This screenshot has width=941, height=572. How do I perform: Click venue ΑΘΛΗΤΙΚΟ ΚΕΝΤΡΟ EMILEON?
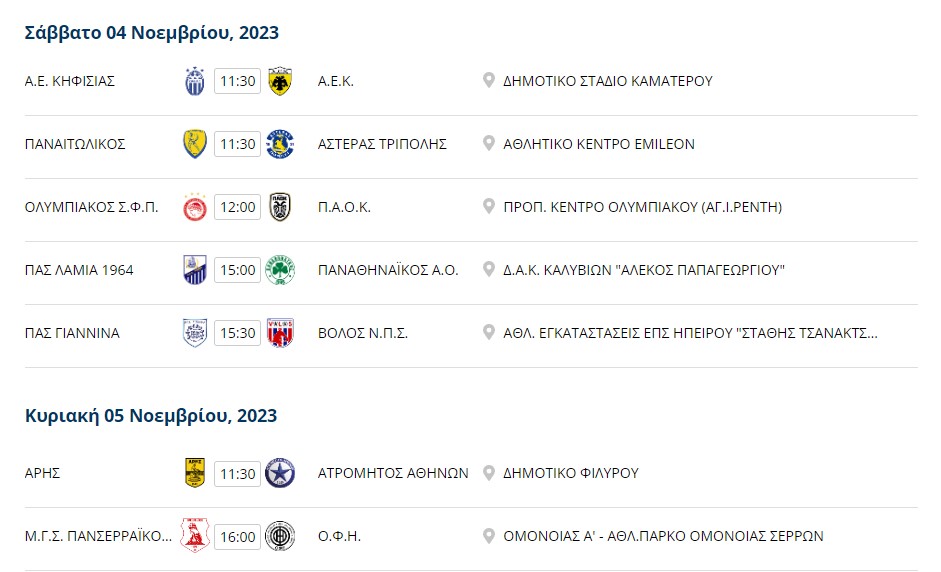point(599,144)
